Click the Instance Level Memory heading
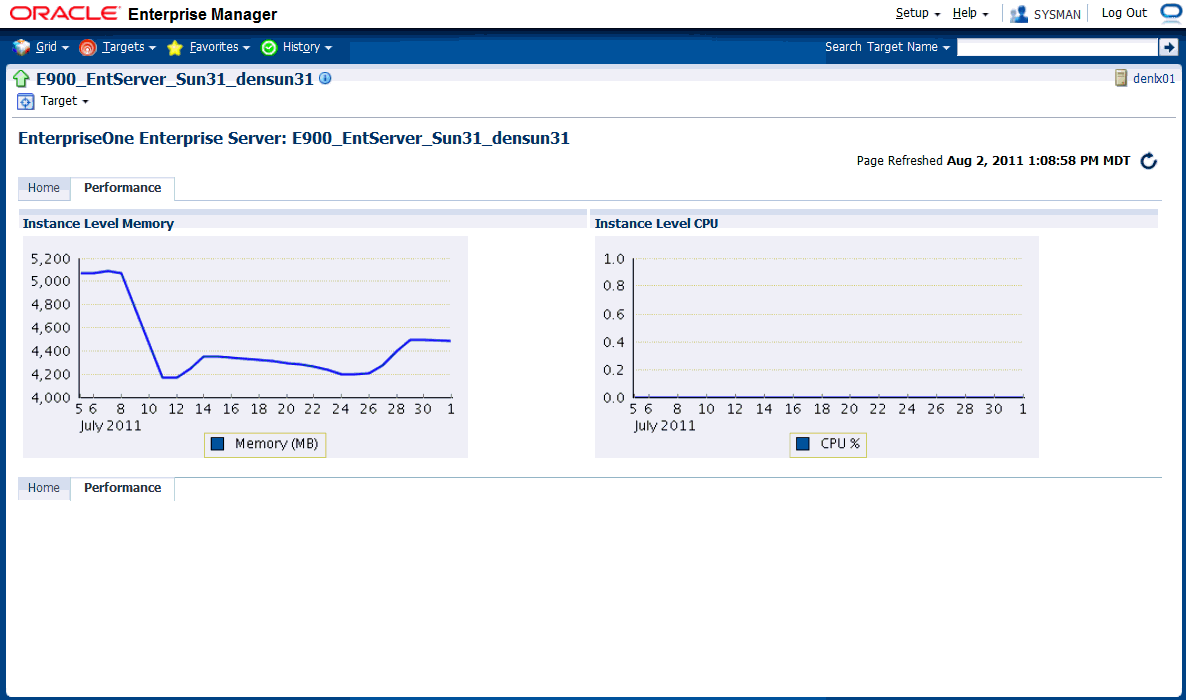This screenshot has width=1186, height=700. point(98,224)
